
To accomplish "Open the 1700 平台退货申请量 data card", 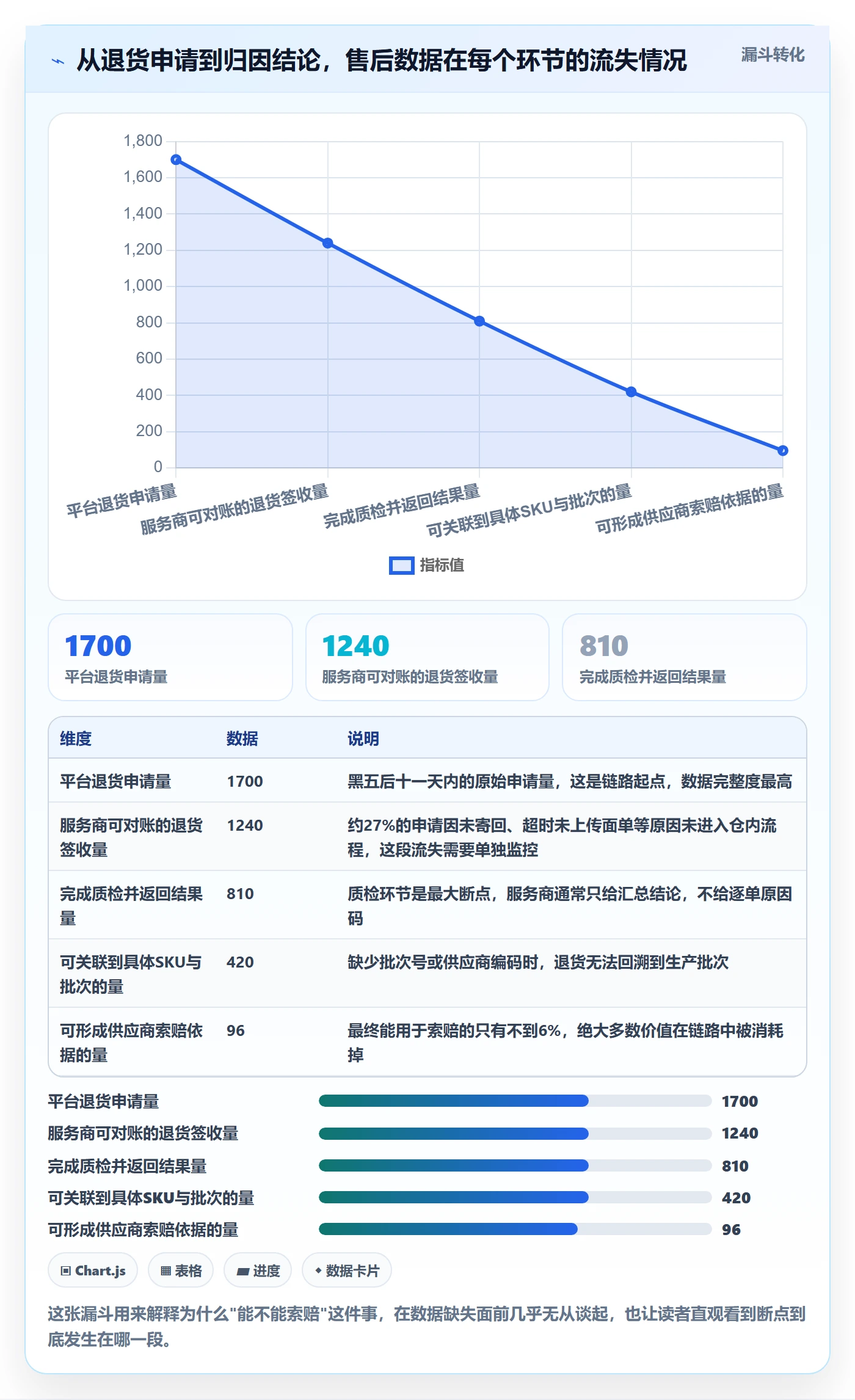I will (x=170, y=657).
